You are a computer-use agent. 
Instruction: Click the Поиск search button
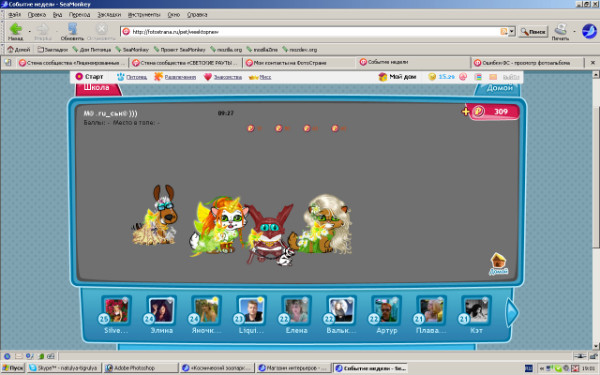coord(533,32)
